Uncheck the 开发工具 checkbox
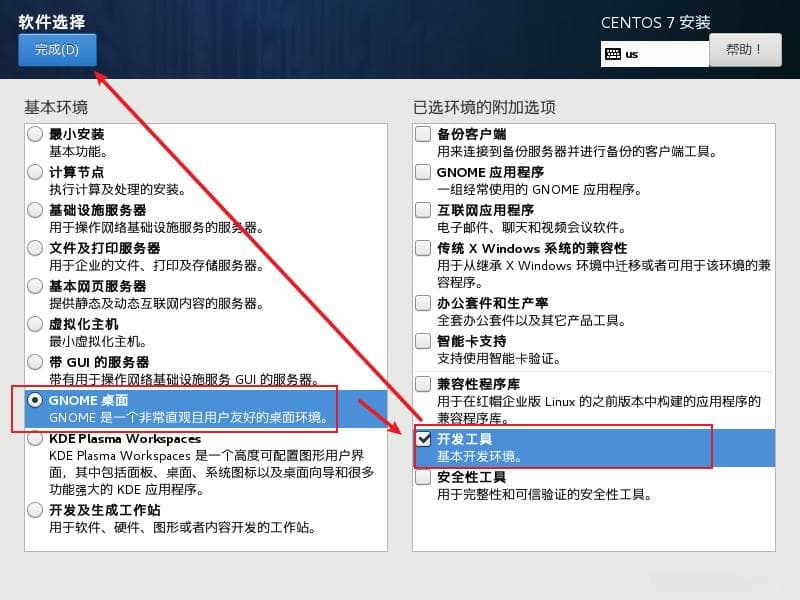 point(423,439)
